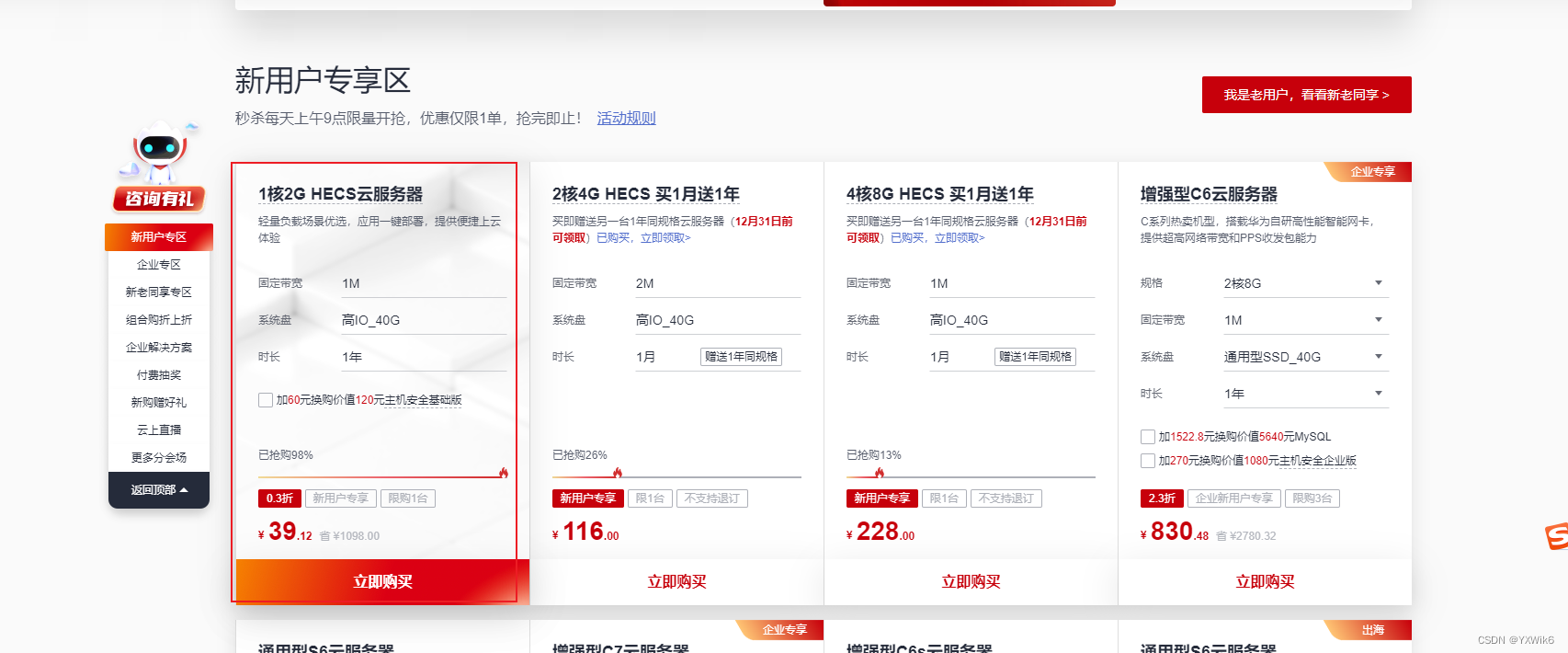Viewport: 1568px width, 653px height.
Task: Click the robot mascot consult icon
Action: click(159, 152)
